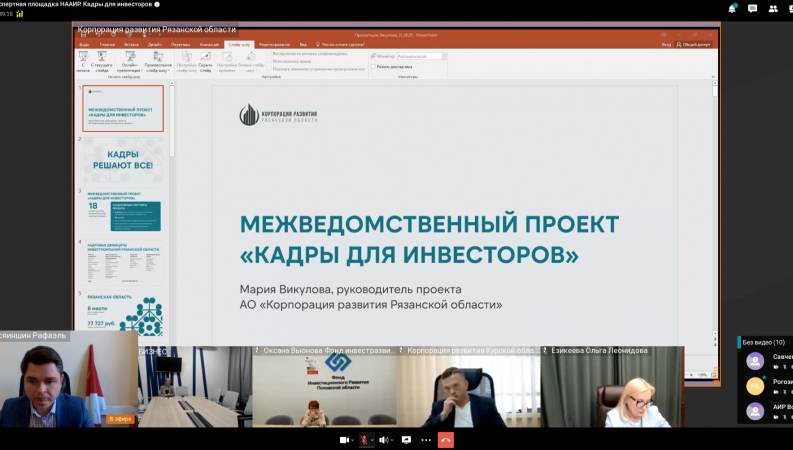Click the Tell me what to do field
The width and height of the screenshot is (793, 450).
tap(340, 44)
